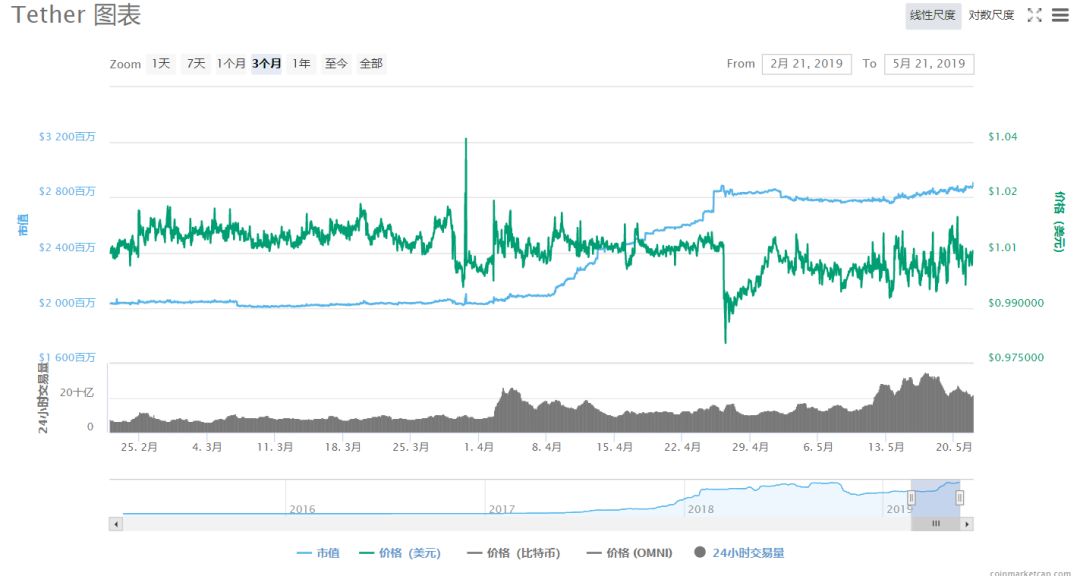The height and width of the screenshot is (576, 1080).
Task: Select the 3个月 zoom range
Action: click(x=267, y=63)
